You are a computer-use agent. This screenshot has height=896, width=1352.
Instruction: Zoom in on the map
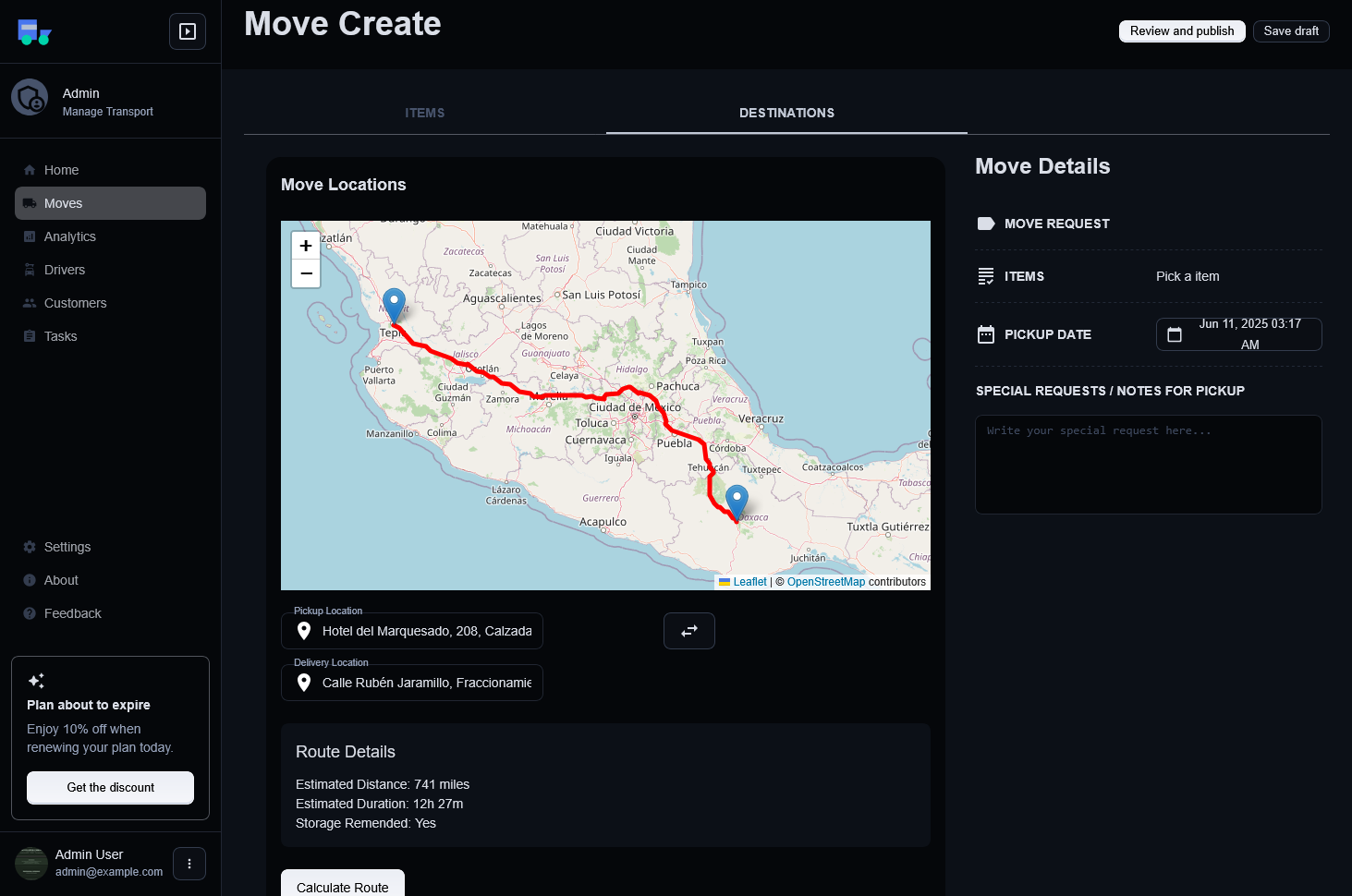pyautogui.click(x=306, y=246)
